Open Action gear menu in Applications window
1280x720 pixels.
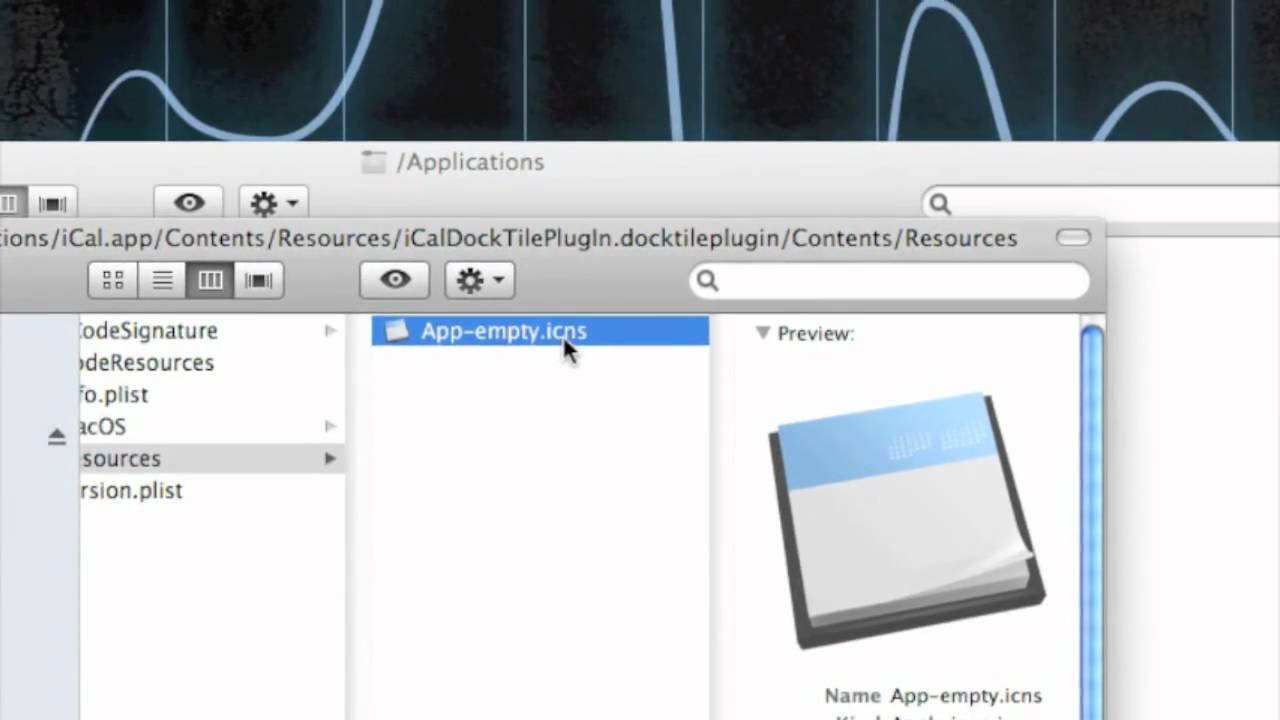click(273, 203)
